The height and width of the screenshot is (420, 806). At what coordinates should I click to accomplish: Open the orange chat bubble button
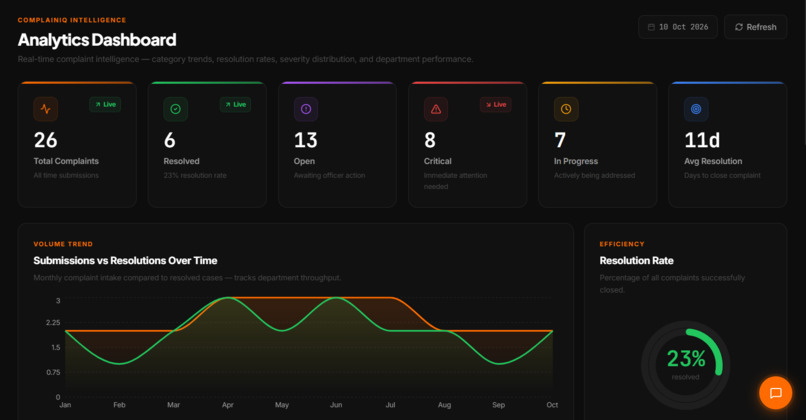coord(776,393)
